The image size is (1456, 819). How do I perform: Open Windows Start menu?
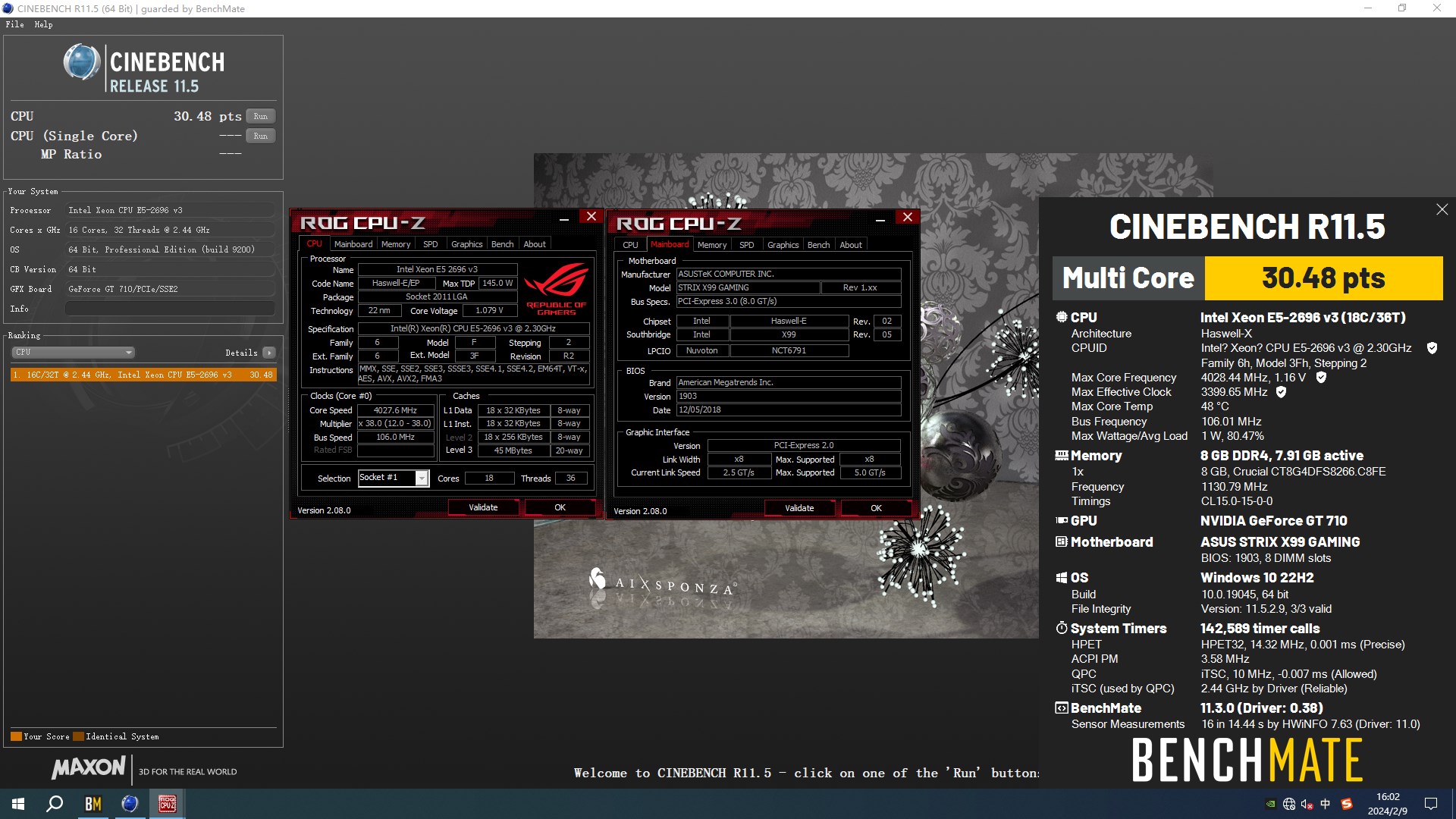click(18, 804)
